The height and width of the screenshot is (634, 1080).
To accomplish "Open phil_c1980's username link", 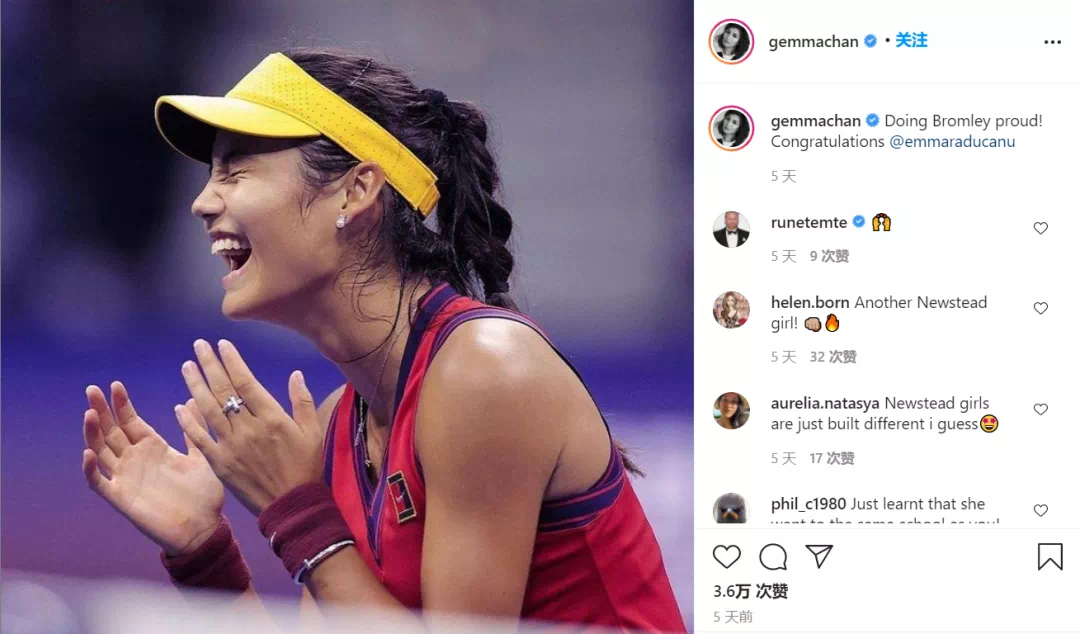I will point(808,504).
